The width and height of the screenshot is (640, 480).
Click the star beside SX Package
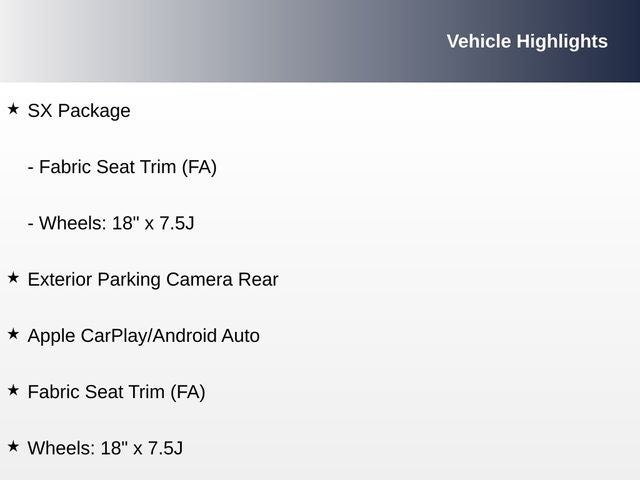coord(13,108)
